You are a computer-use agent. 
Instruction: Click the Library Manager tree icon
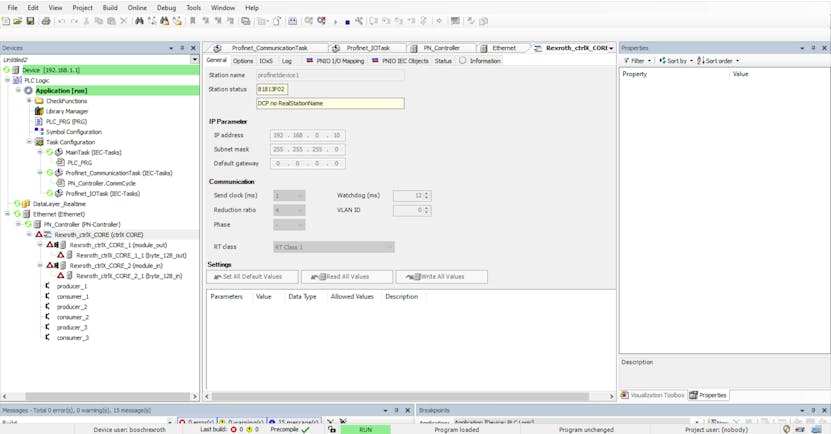tap(39, 111)
